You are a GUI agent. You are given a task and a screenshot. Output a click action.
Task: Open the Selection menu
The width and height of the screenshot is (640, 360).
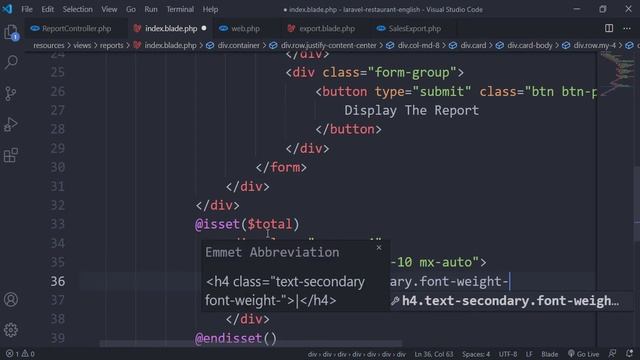(77, 9)
